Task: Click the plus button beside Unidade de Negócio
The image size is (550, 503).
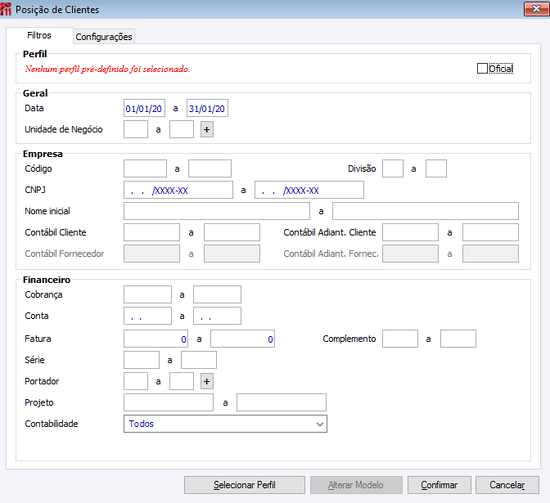Action: [207, 129]
